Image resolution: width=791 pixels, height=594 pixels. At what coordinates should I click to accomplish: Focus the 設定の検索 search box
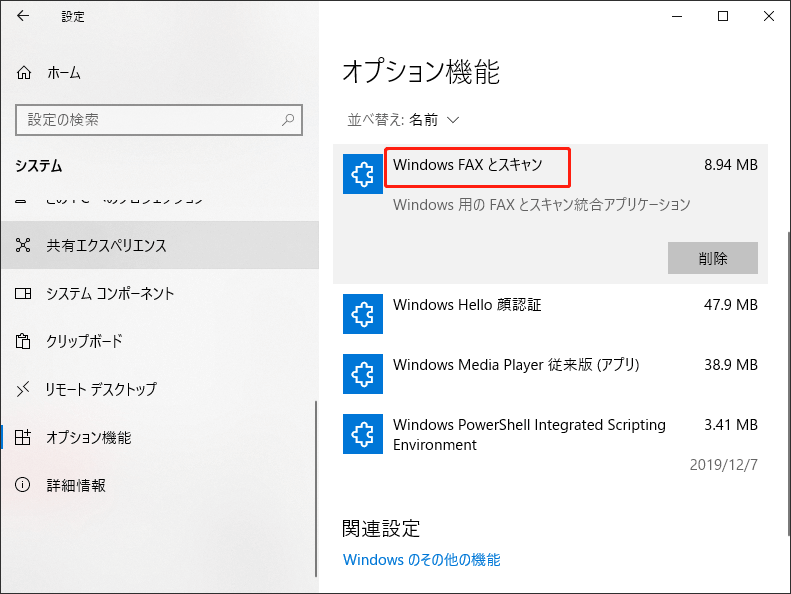point(159,120)
